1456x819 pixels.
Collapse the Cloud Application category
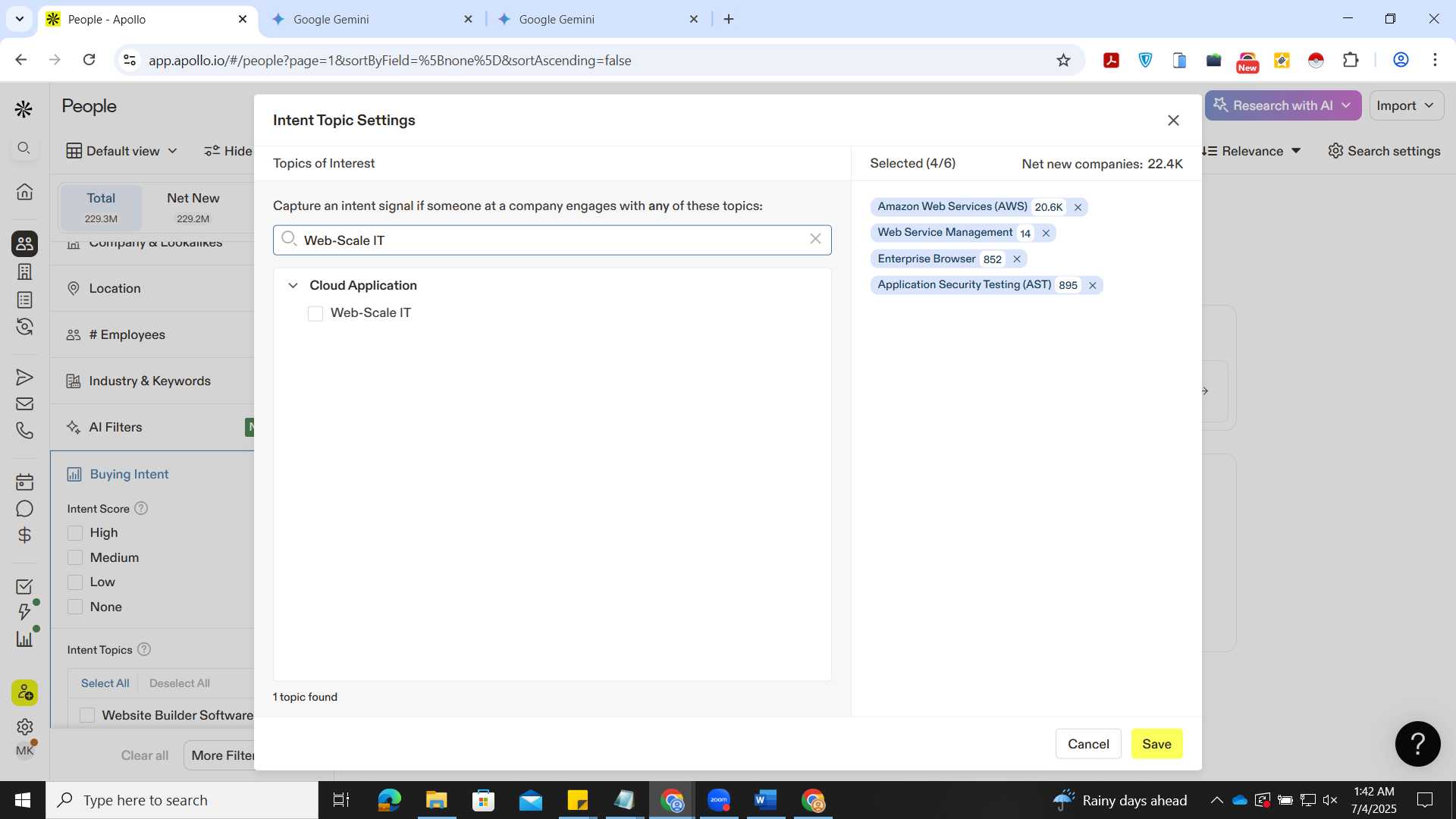293,285
